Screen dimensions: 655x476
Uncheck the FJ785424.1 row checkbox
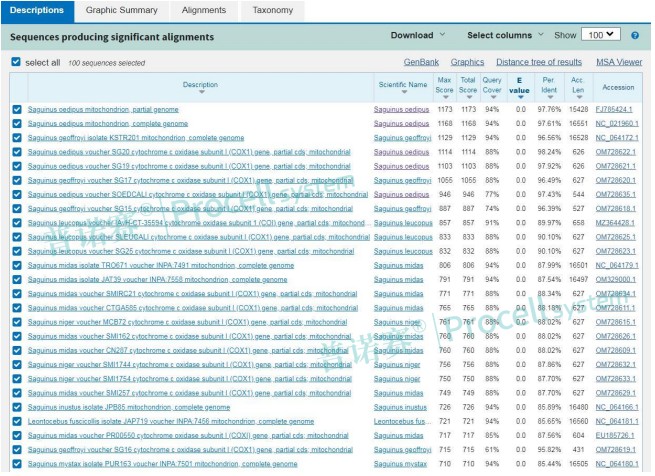point(17,109)
